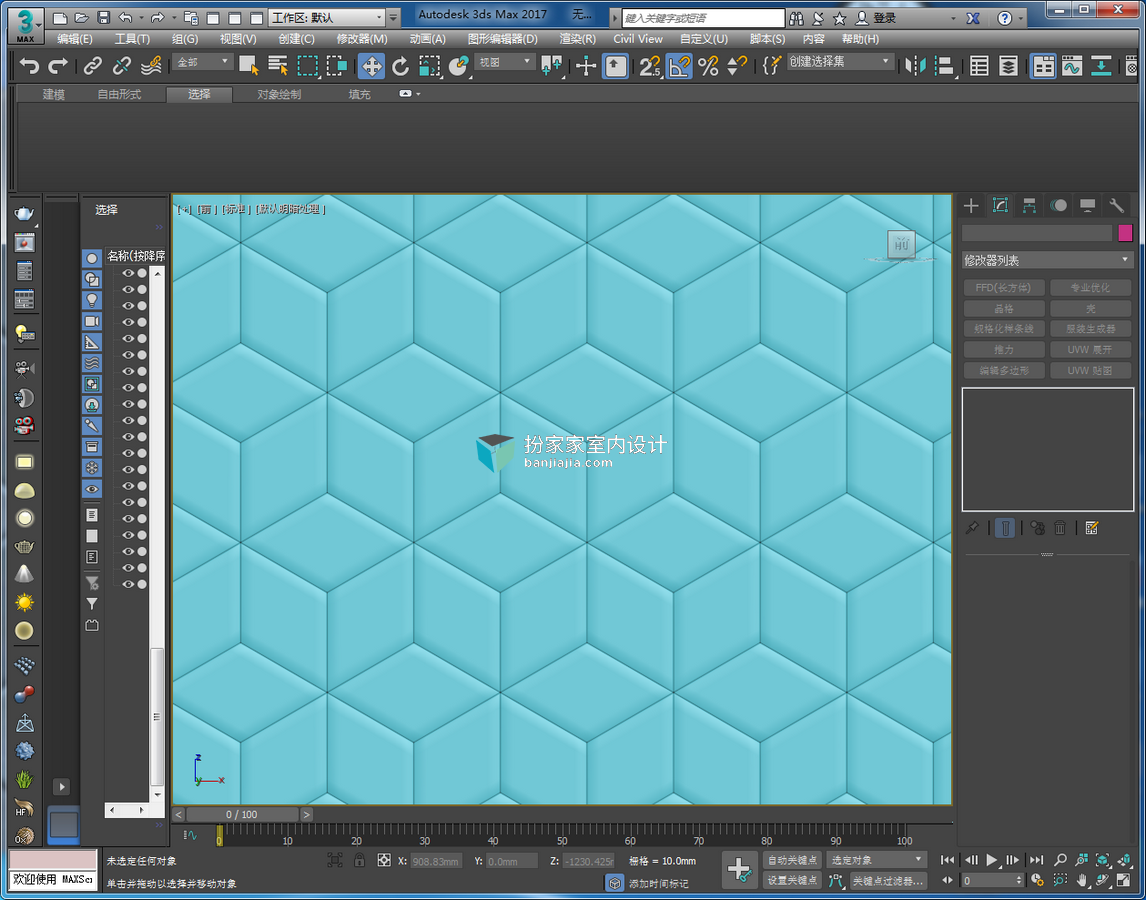Click the Bind to Space Warp tool

coord(151,67)
